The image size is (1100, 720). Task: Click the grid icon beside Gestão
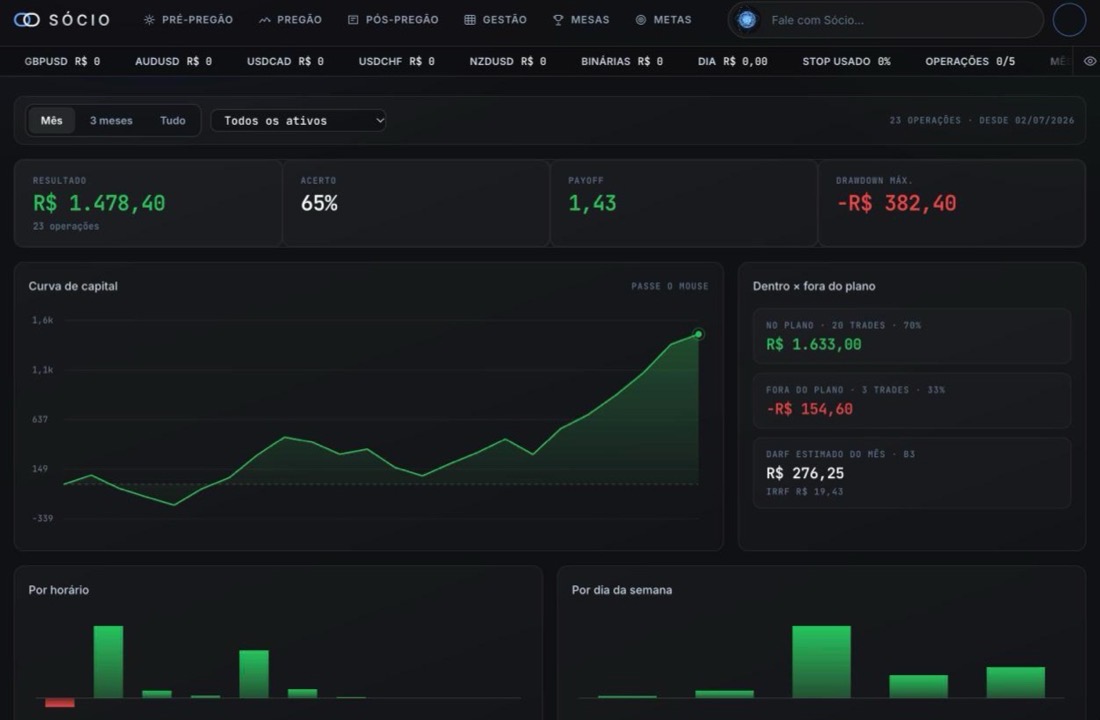(470, 20)
